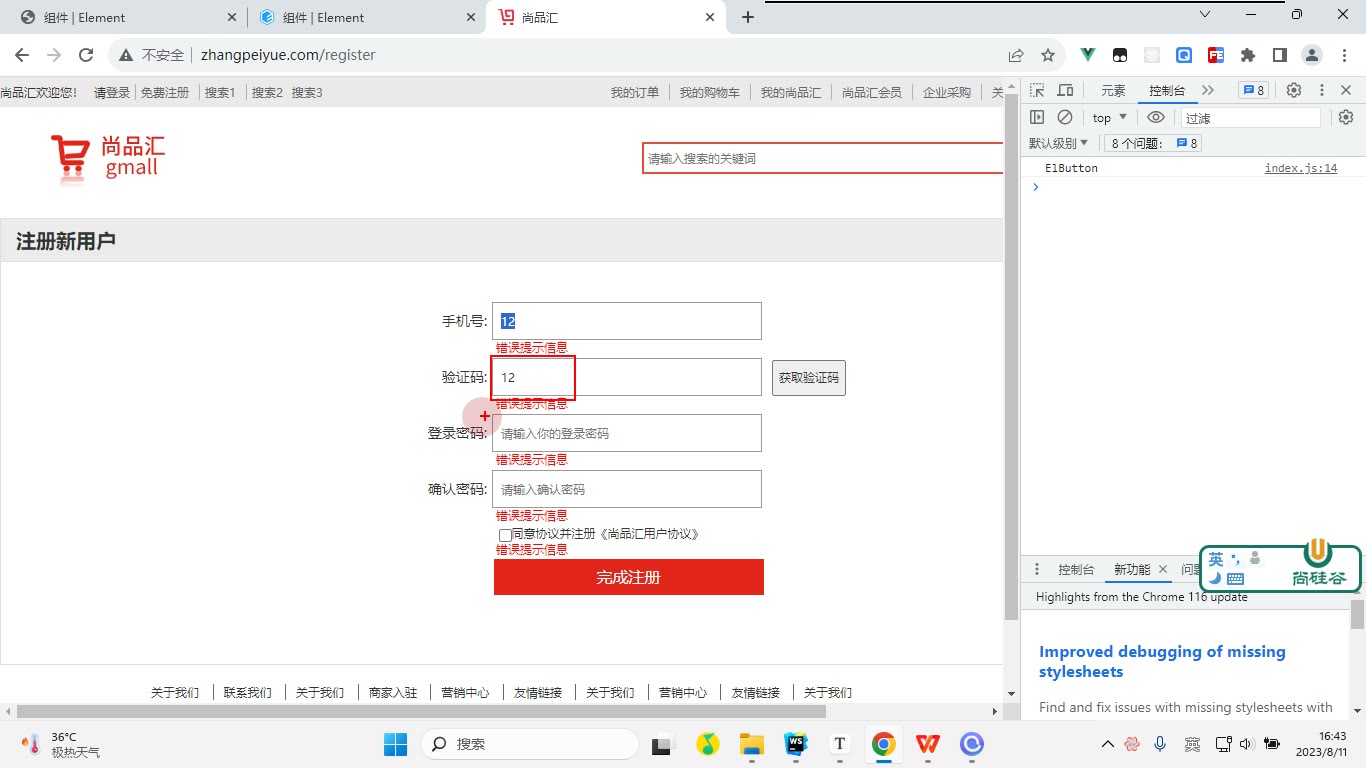Click the red 完成注册 button
1366x768 pixels.
click(x=629, y=577)
